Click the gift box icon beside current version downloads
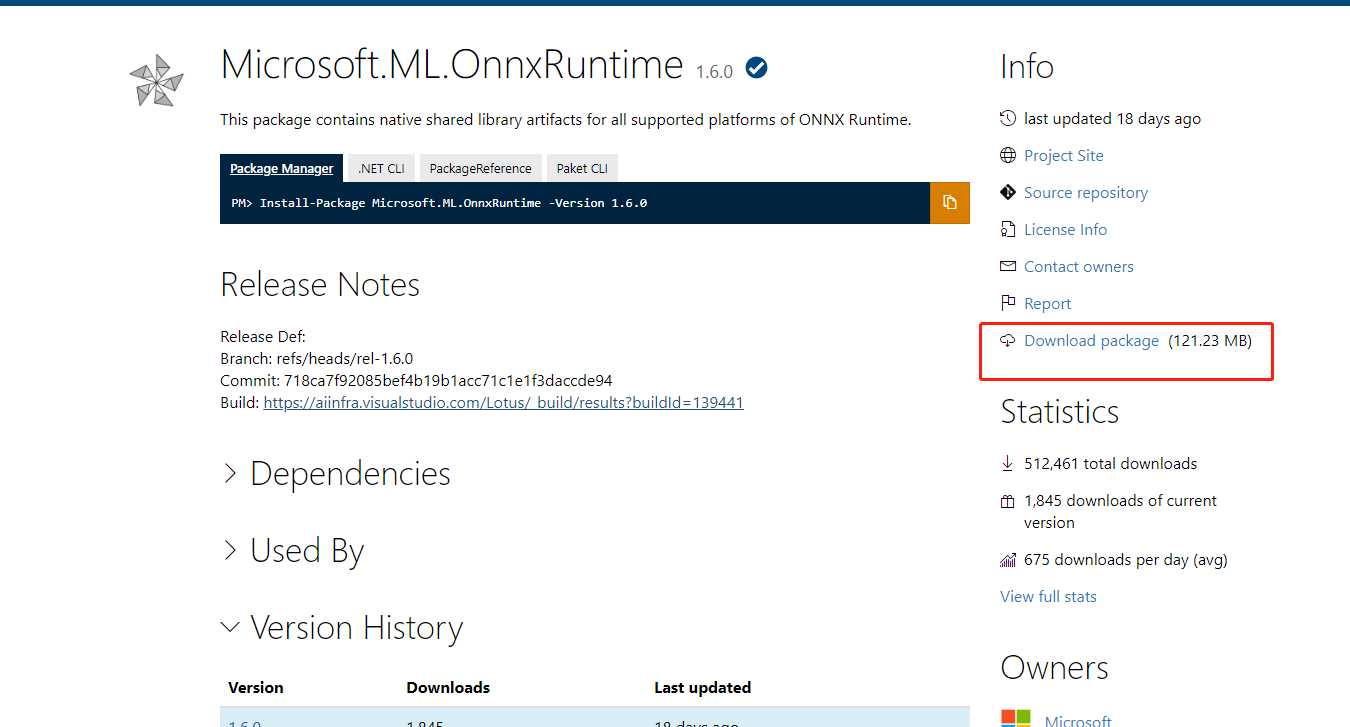1350x727 pixels. click(1008, 501)
